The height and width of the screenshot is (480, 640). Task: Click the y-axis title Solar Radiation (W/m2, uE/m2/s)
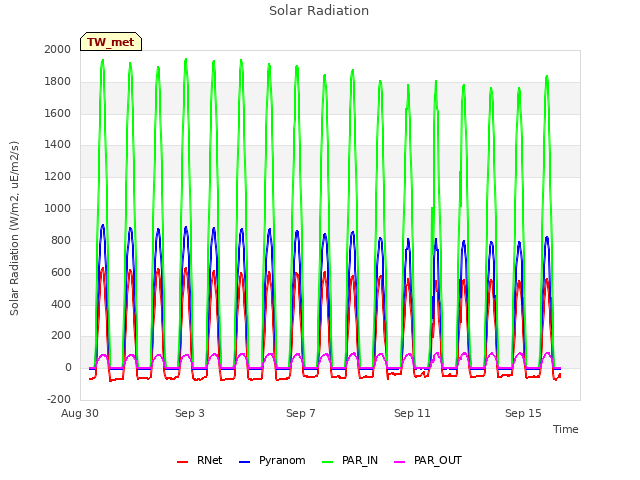pyautogui.click(x=14, y=228)
